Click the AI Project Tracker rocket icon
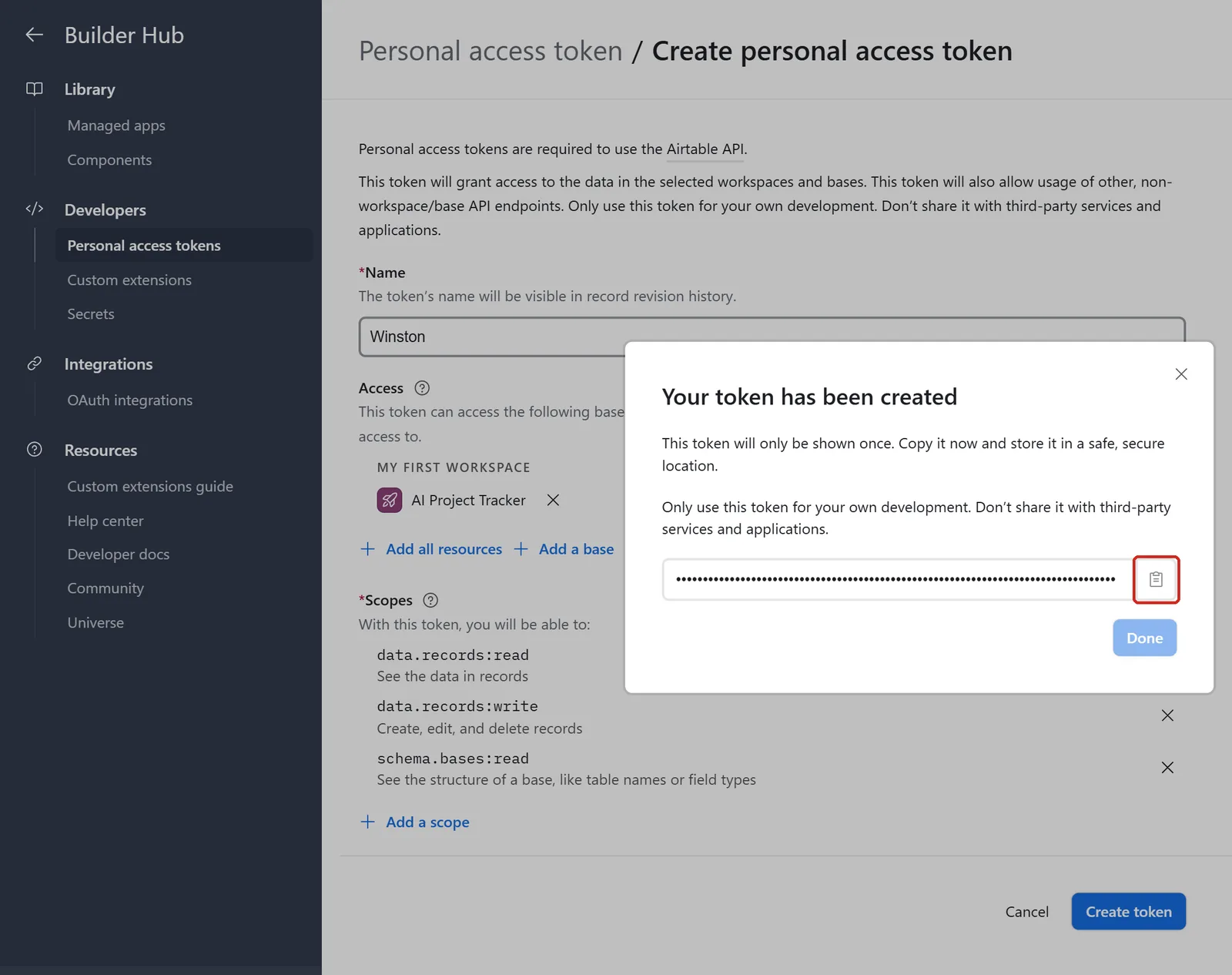Image resolution: width=1232 pixels, height=975 pixels. coord(390,500)
